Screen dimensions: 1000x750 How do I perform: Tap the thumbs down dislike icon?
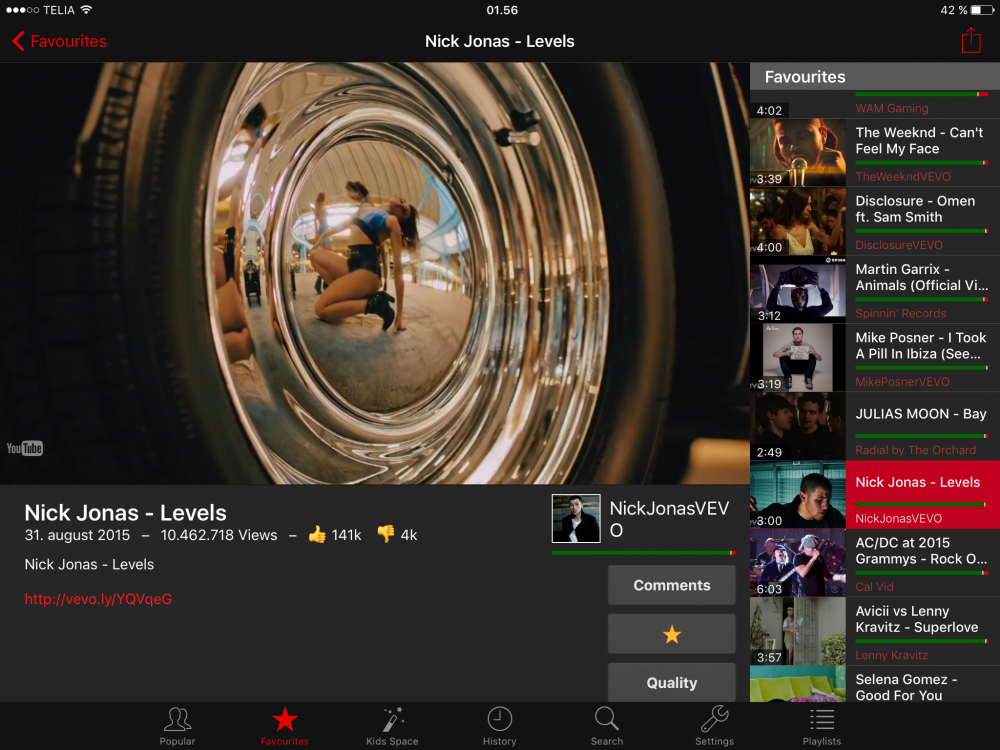386,534
